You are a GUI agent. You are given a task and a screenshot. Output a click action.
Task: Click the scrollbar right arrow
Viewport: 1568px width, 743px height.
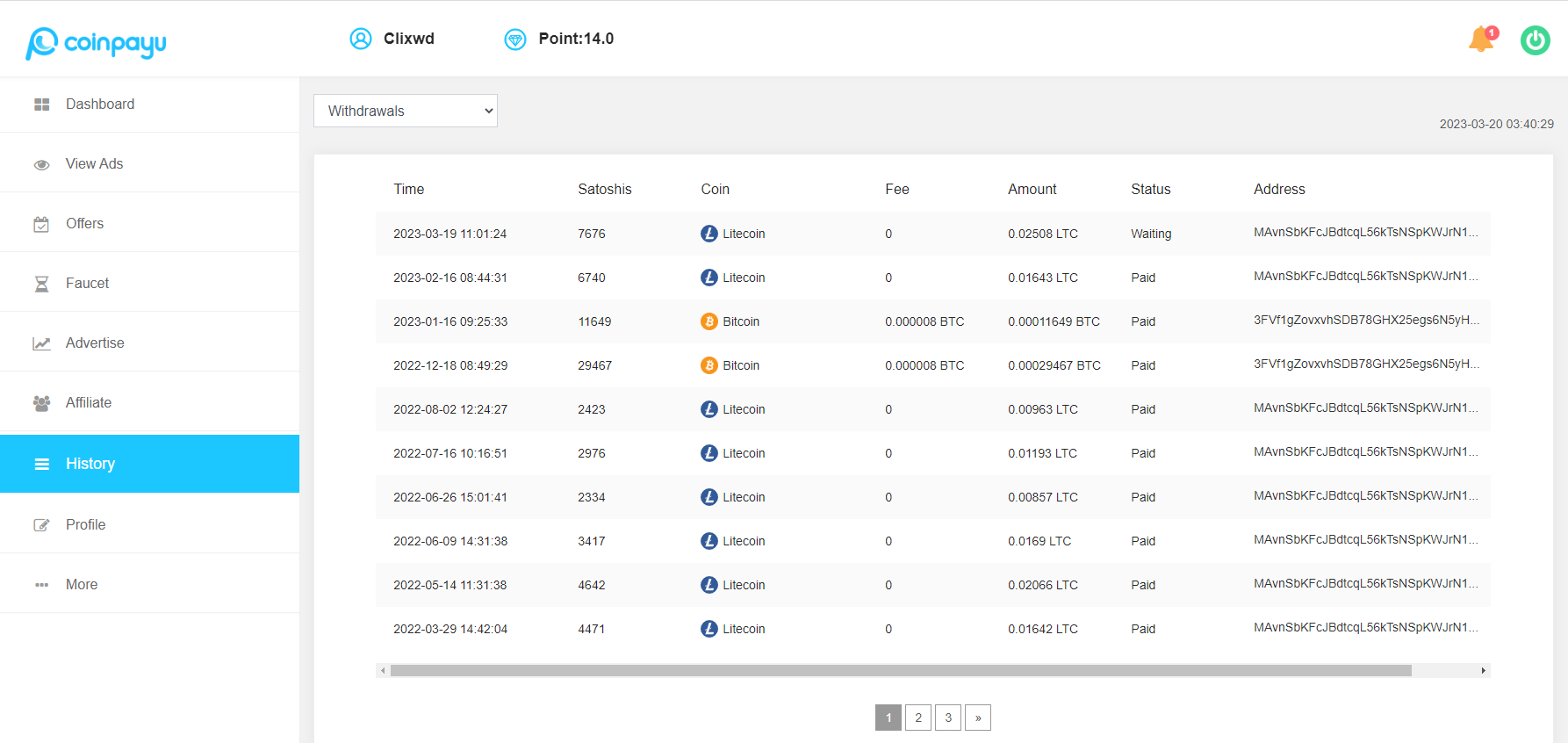click(1484, 670)
